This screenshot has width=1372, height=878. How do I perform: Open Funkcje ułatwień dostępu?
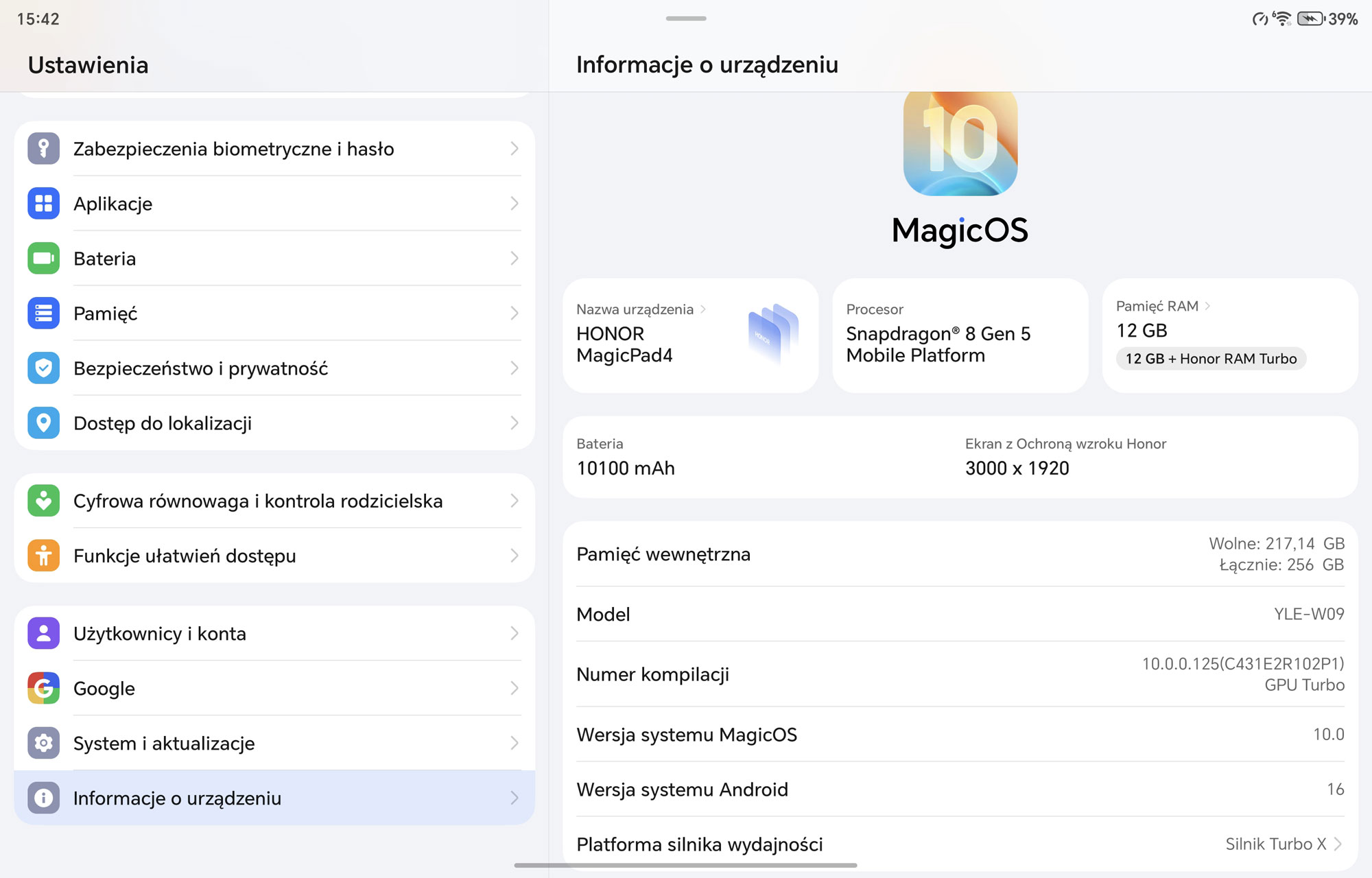[274, 556]
